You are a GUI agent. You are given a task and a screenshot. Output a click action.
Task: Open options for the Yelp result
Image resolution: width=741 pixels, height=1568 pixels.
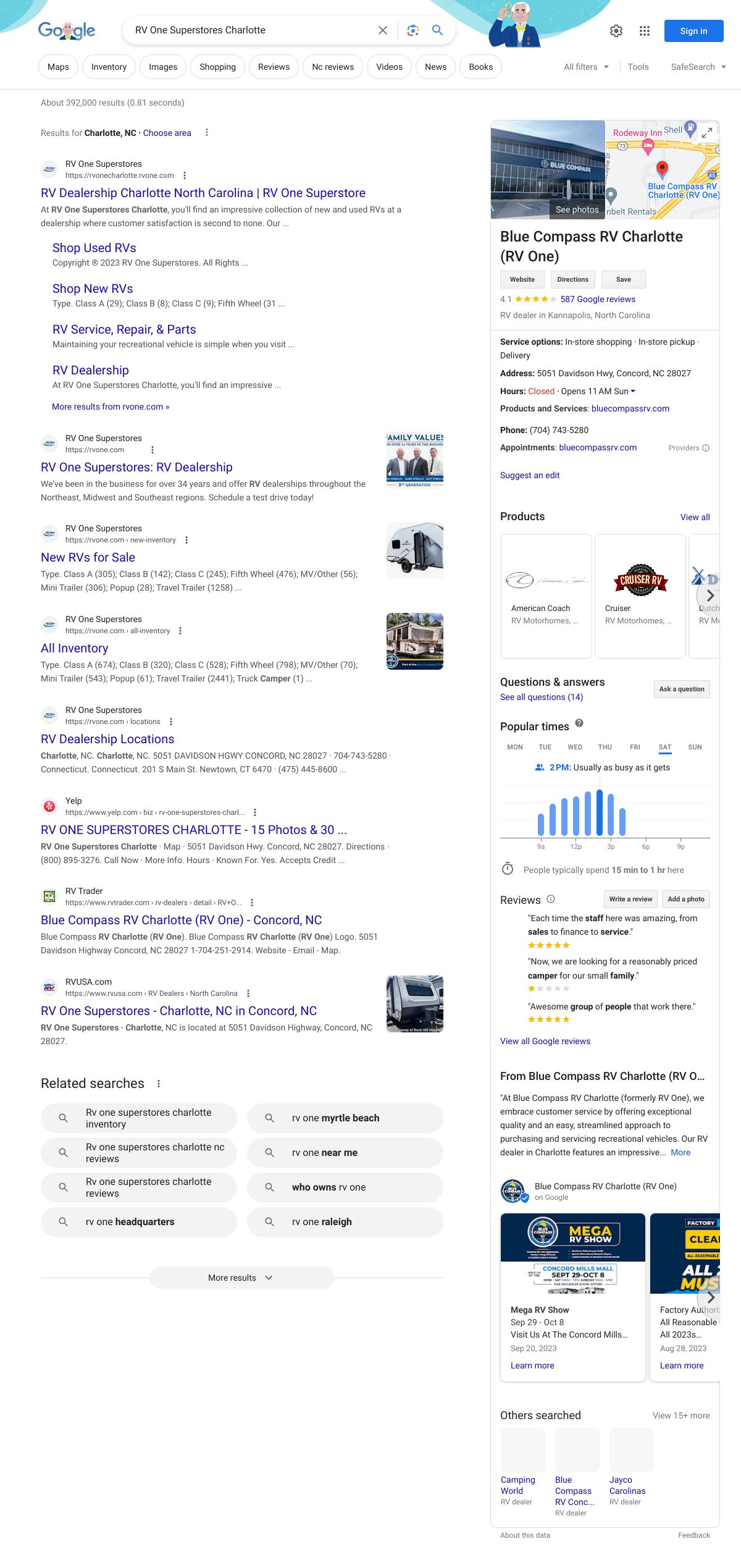click(x=255, y=812)
